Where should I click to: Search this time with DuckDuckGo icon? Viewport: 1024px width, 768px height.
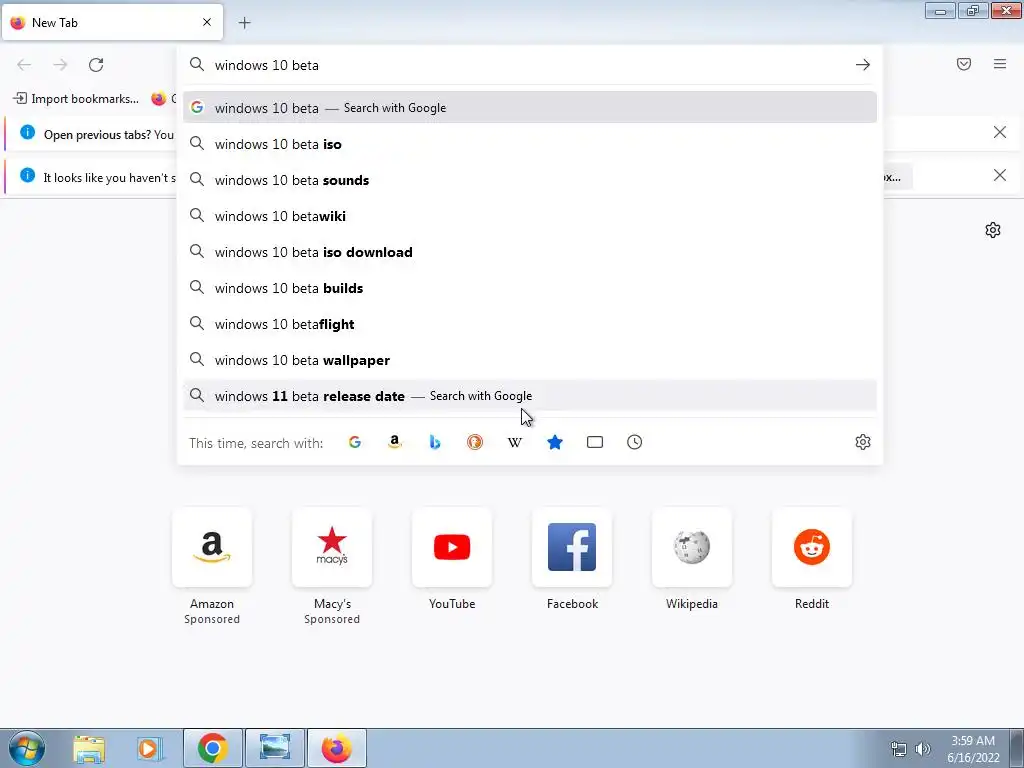tap(475, 442)
